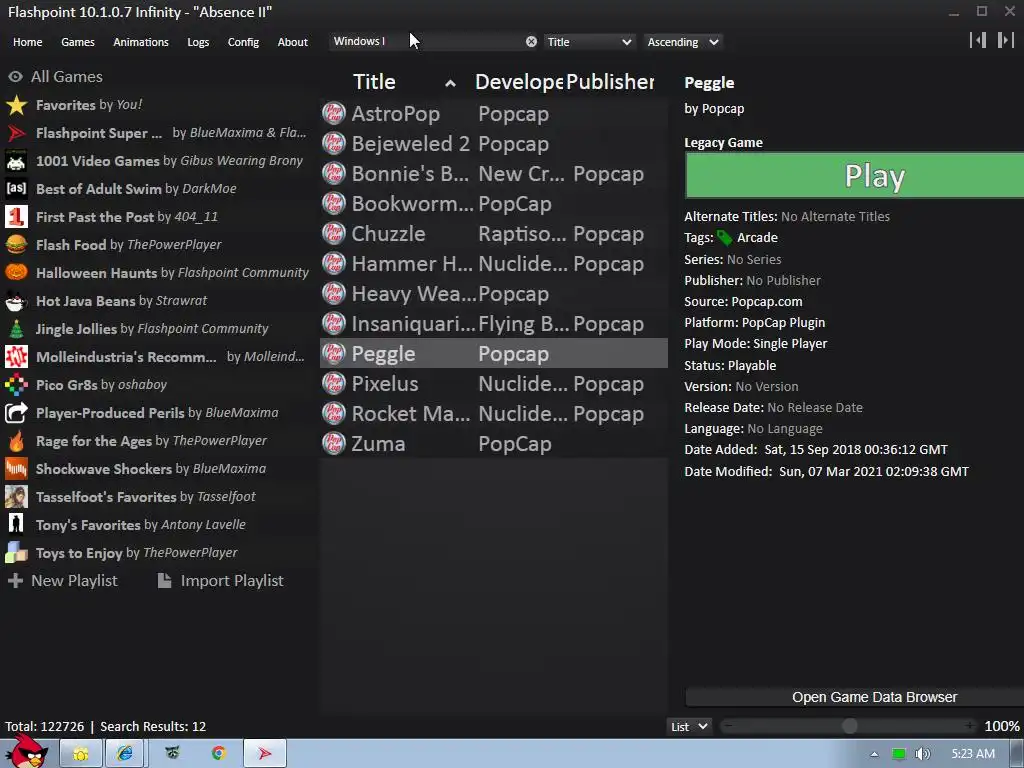1024x768 pixels.
Task: Click the Molleindustria's Recommendations playlist icon
Action: click(16, 357)
